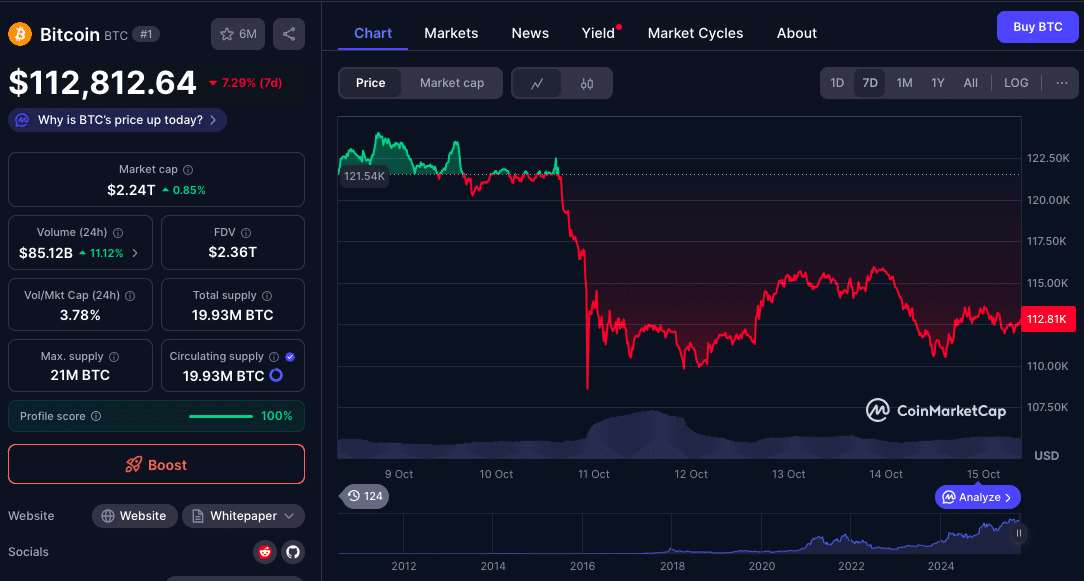This screenshot has width=1084, height=581.
Task: Click the Boost button
Action: 156,464
